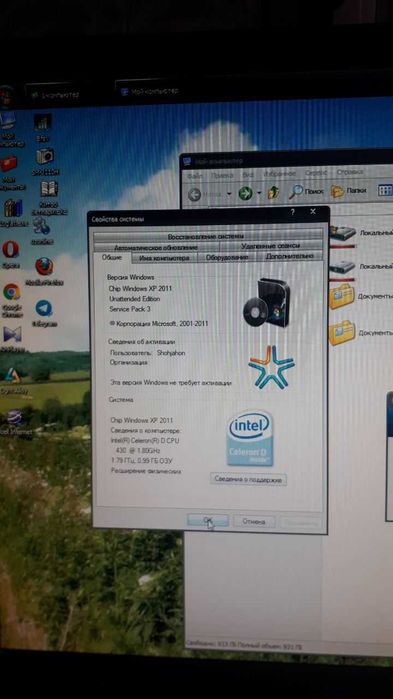This screenshot has width=393, height=699.
Task: Click the Сведения о поддержке button
Action: coord(248,480)
